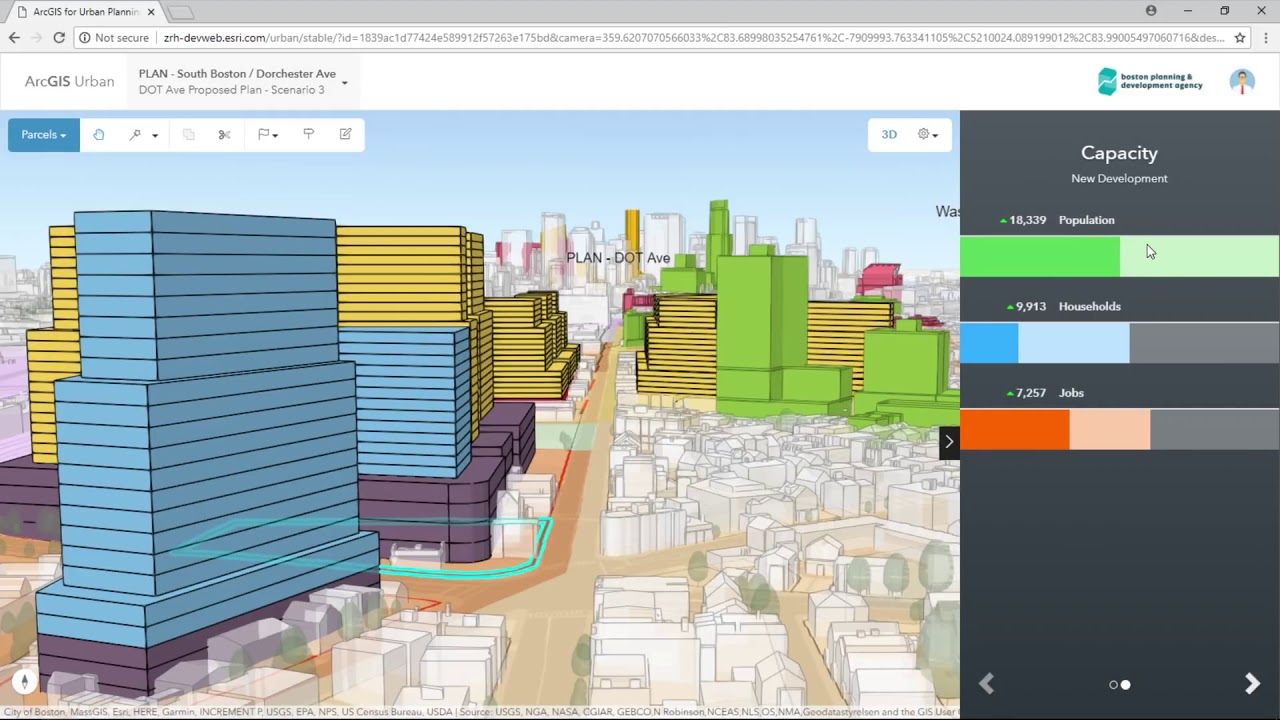1280x720 pixels.
Task: Close the ArcGIS for Urban Planning tab
Action: click(152, 12)
